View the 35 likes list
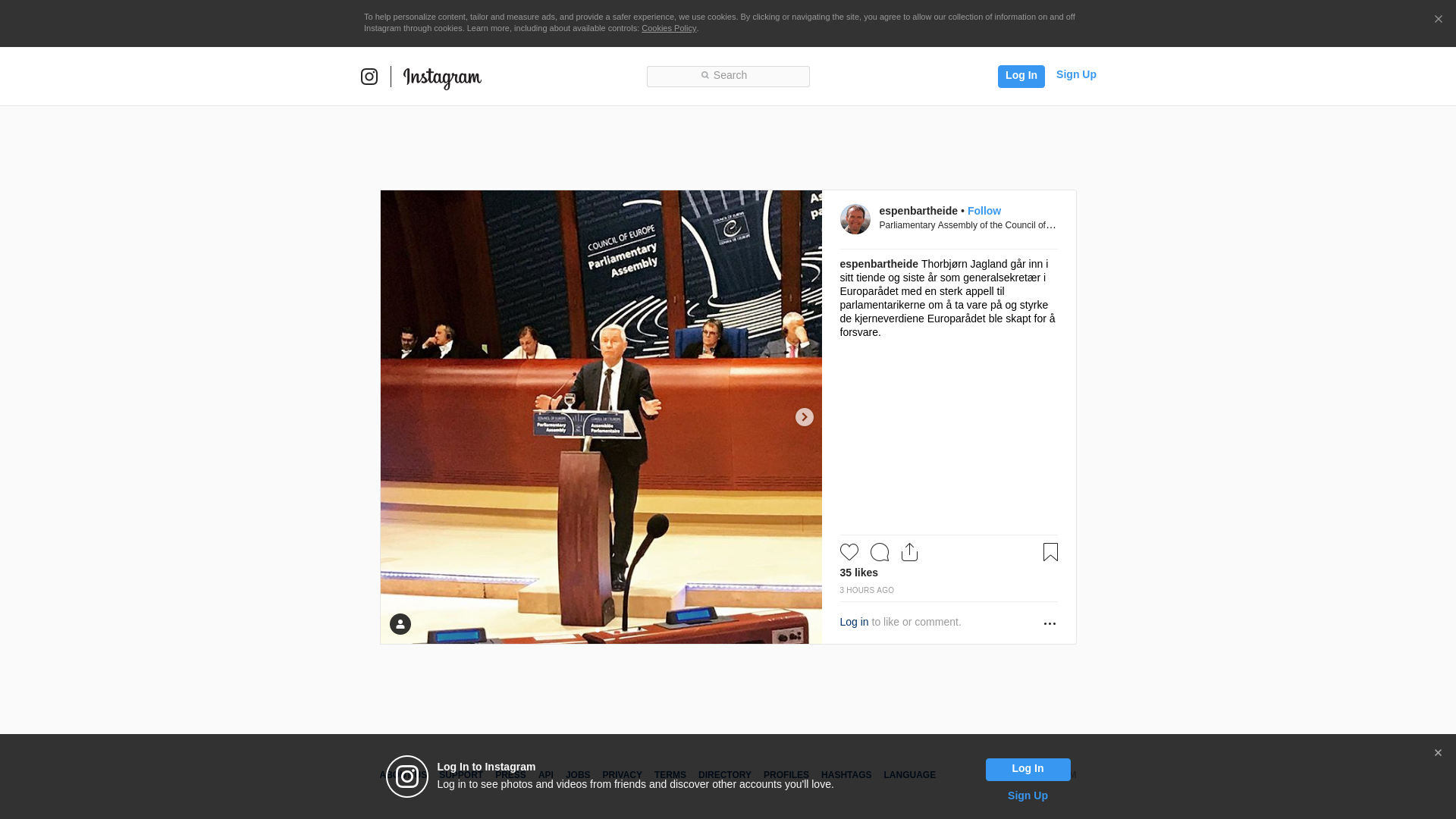The height and width of the screenshot is (819, 1456). (x=858, y=573)
